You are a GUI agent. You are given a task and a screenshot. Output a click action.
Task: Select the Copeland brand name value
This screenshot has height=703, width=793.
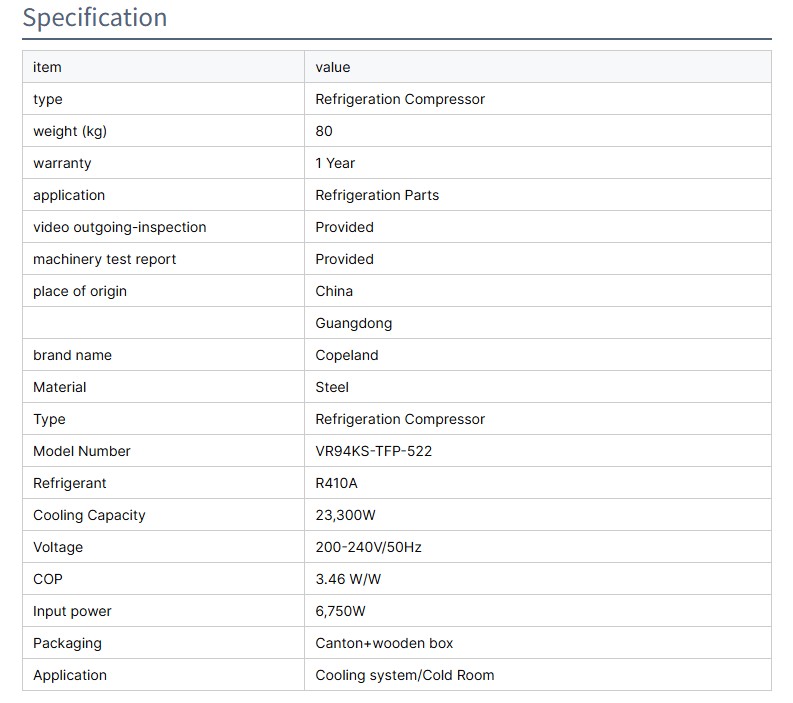[346, 355]
